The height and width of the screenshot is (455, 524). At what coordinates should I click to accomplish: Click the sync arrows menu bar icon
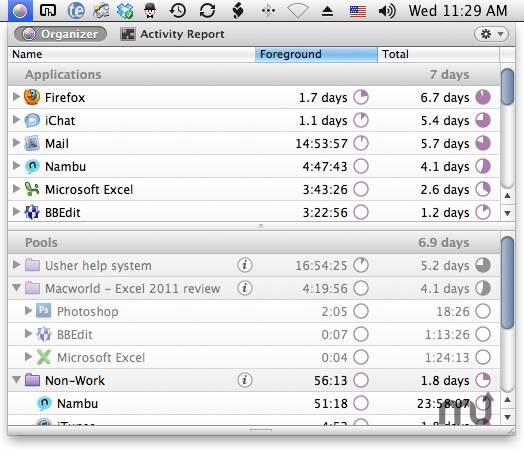(x=207, y=11)
